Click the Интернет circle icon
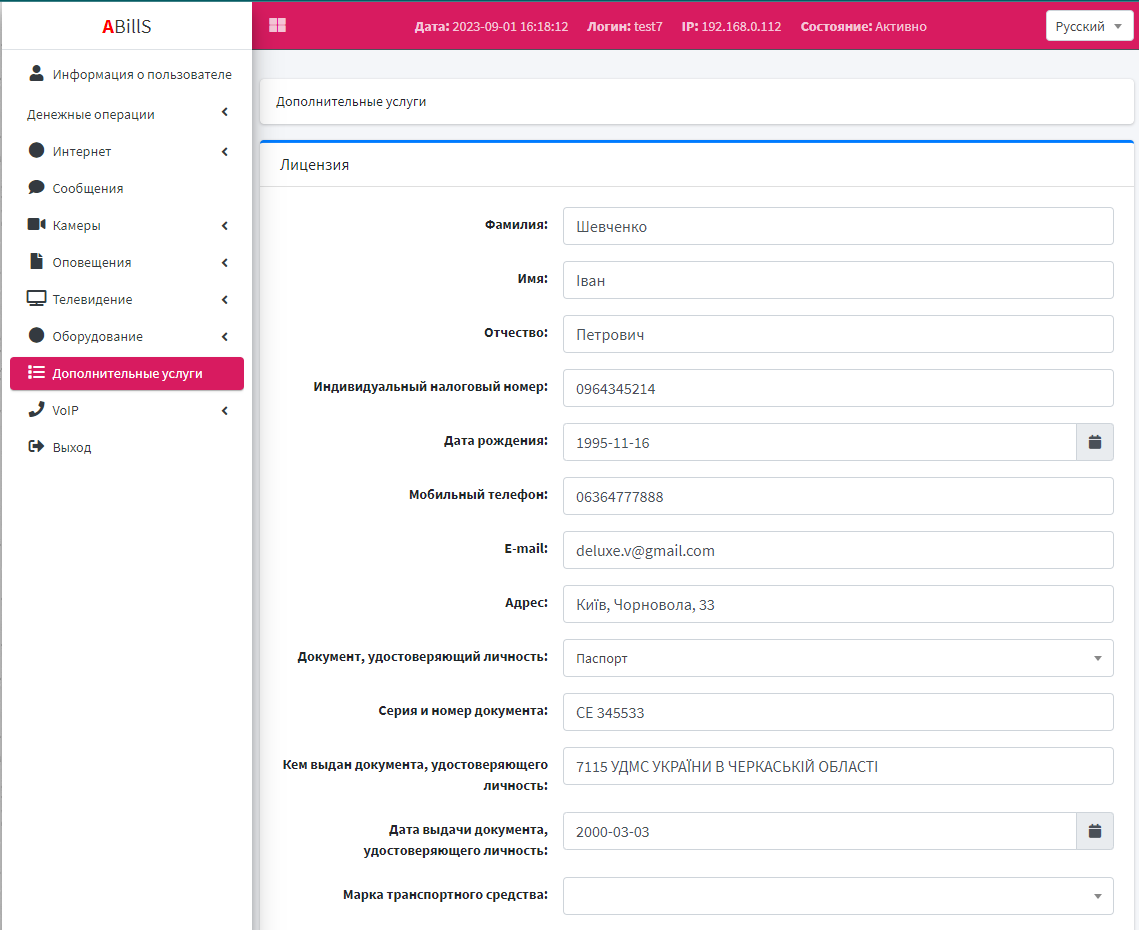This screenshot has height=930, width=1139. point(36,150)
